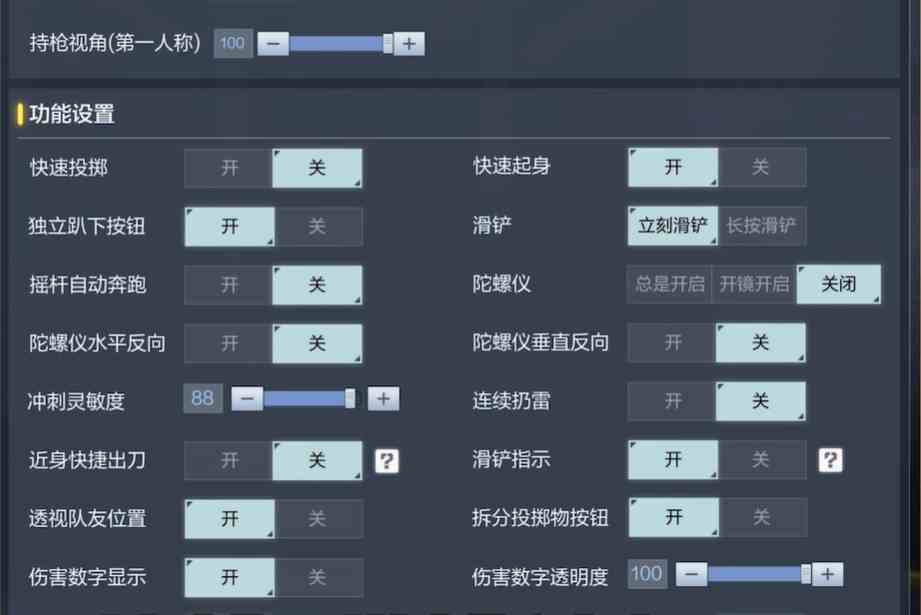The width and height of the screenshot is (921, 615).
Task: Decrease 持枪视角(第一人称) with minus button
Action: 273,44
